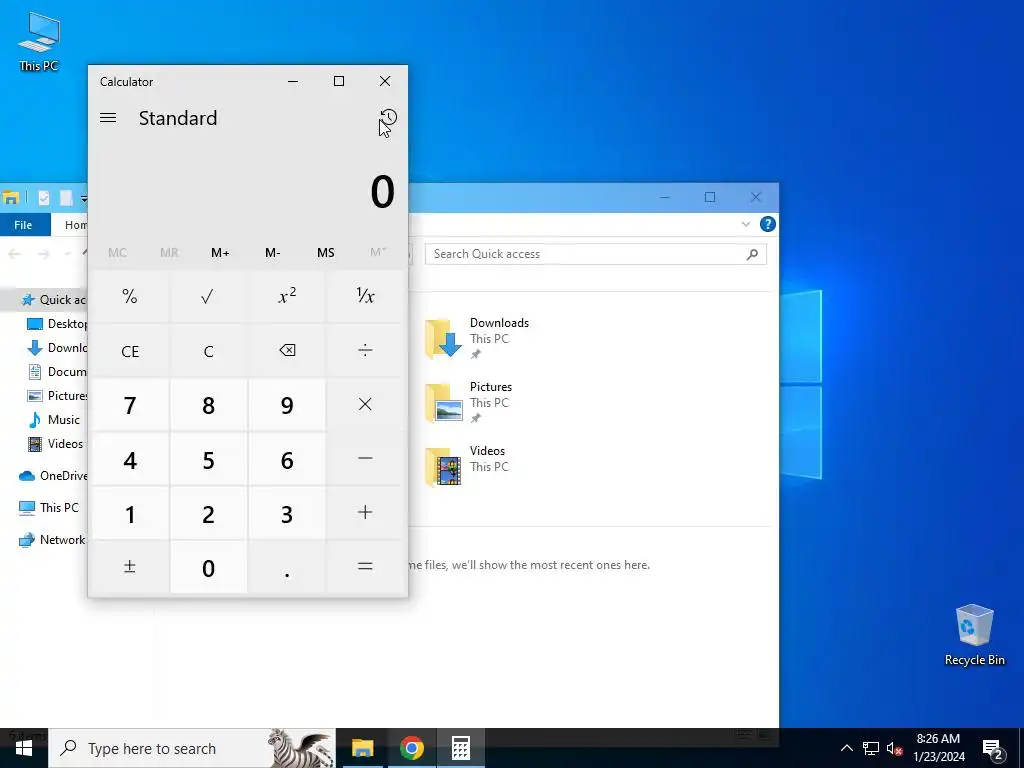Open File Explorer from the taskbar
This screenshot has width=1024, height=768.
pyautogui.click(x=362, y=748)
